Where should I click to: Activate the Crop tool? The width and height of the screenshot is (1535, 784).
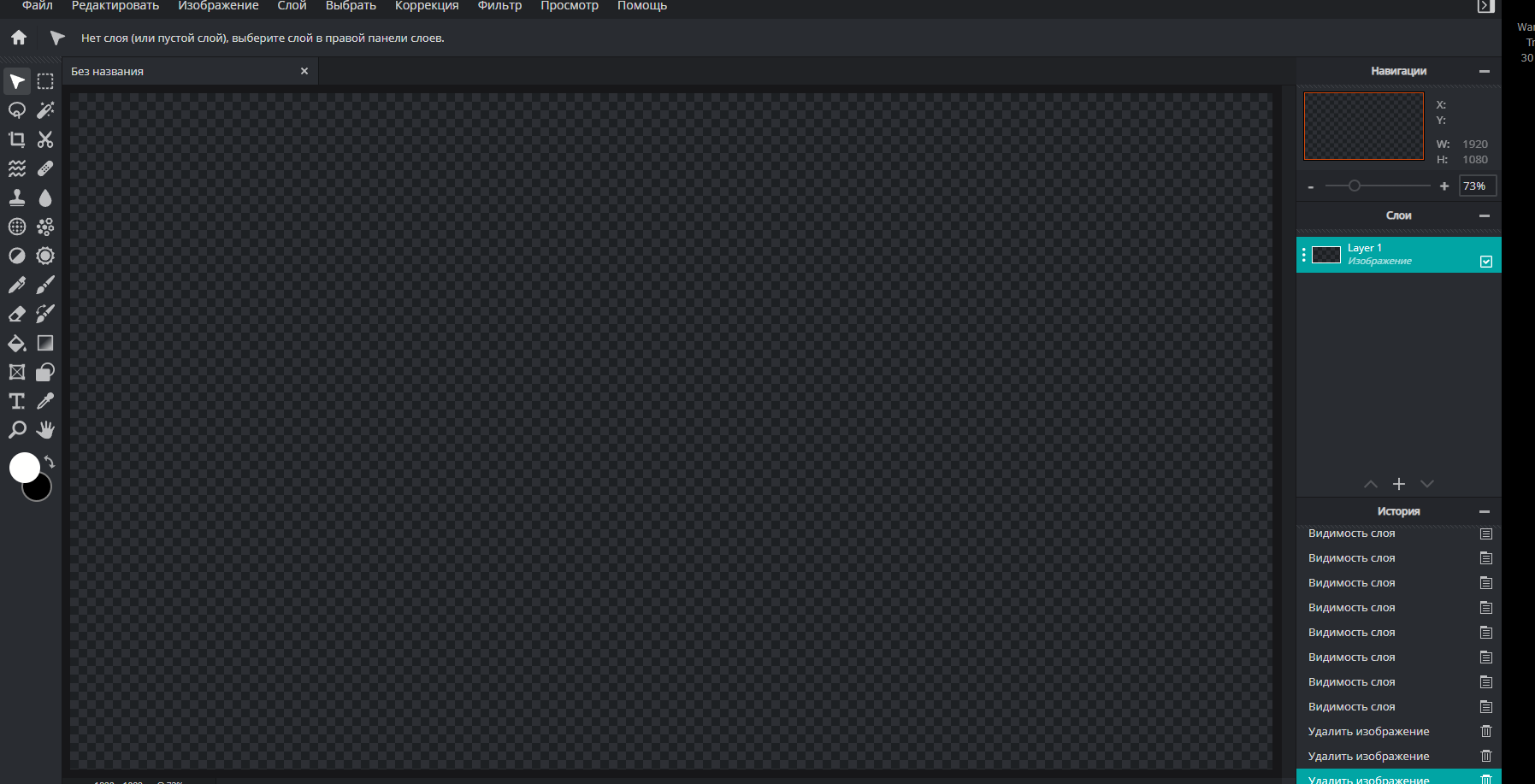point(17,139)
